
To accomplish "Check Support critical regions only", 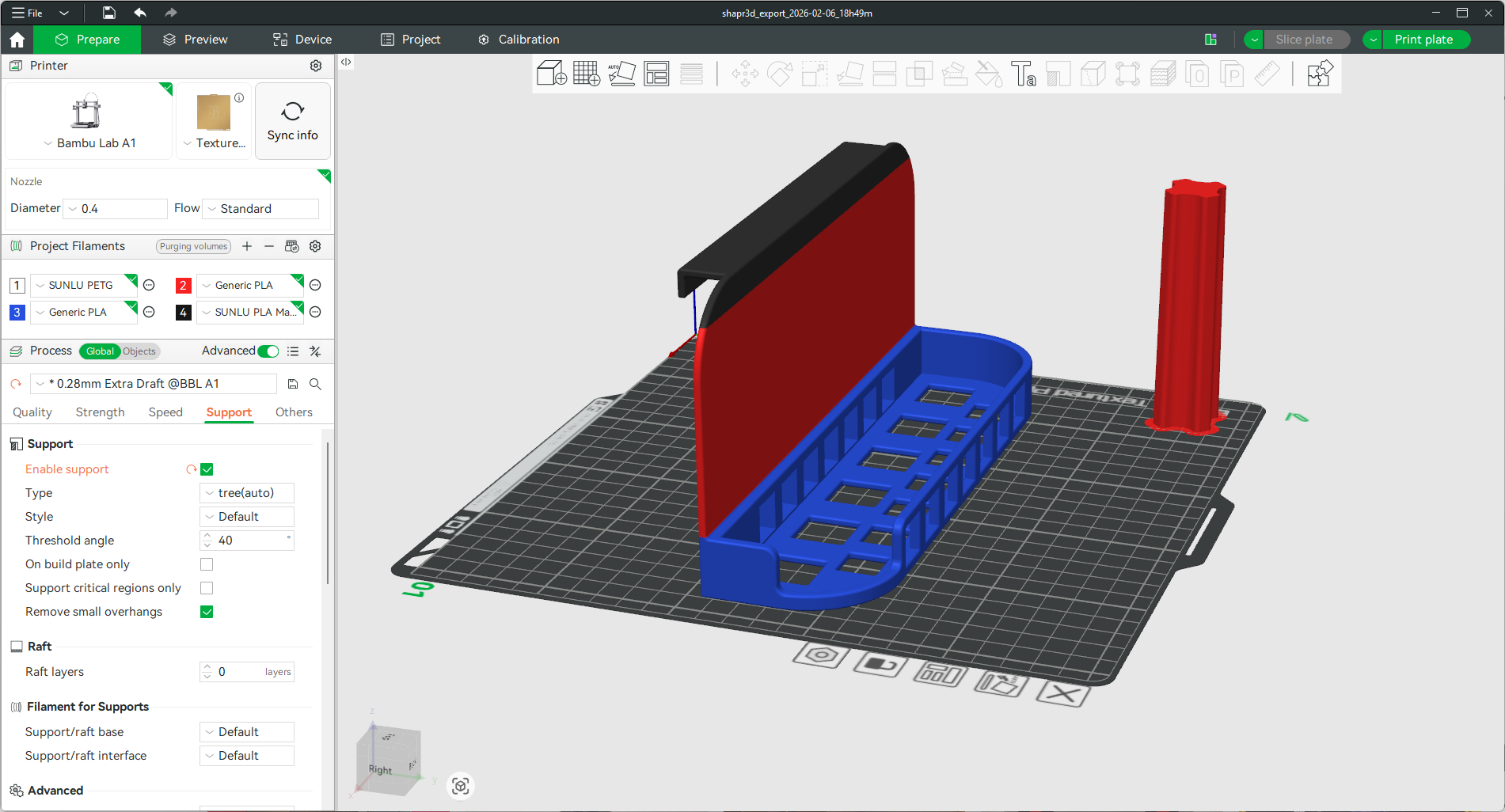I will pos(207,588).
